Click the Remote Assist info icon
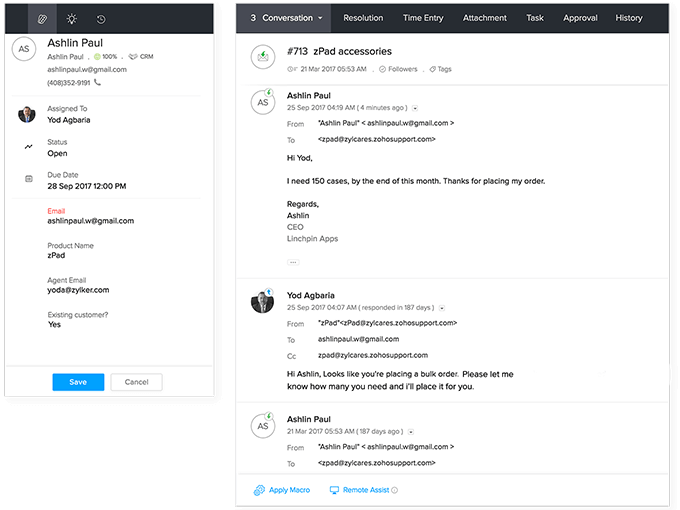This screenshot has height=510, width=680. coord(394,490)
